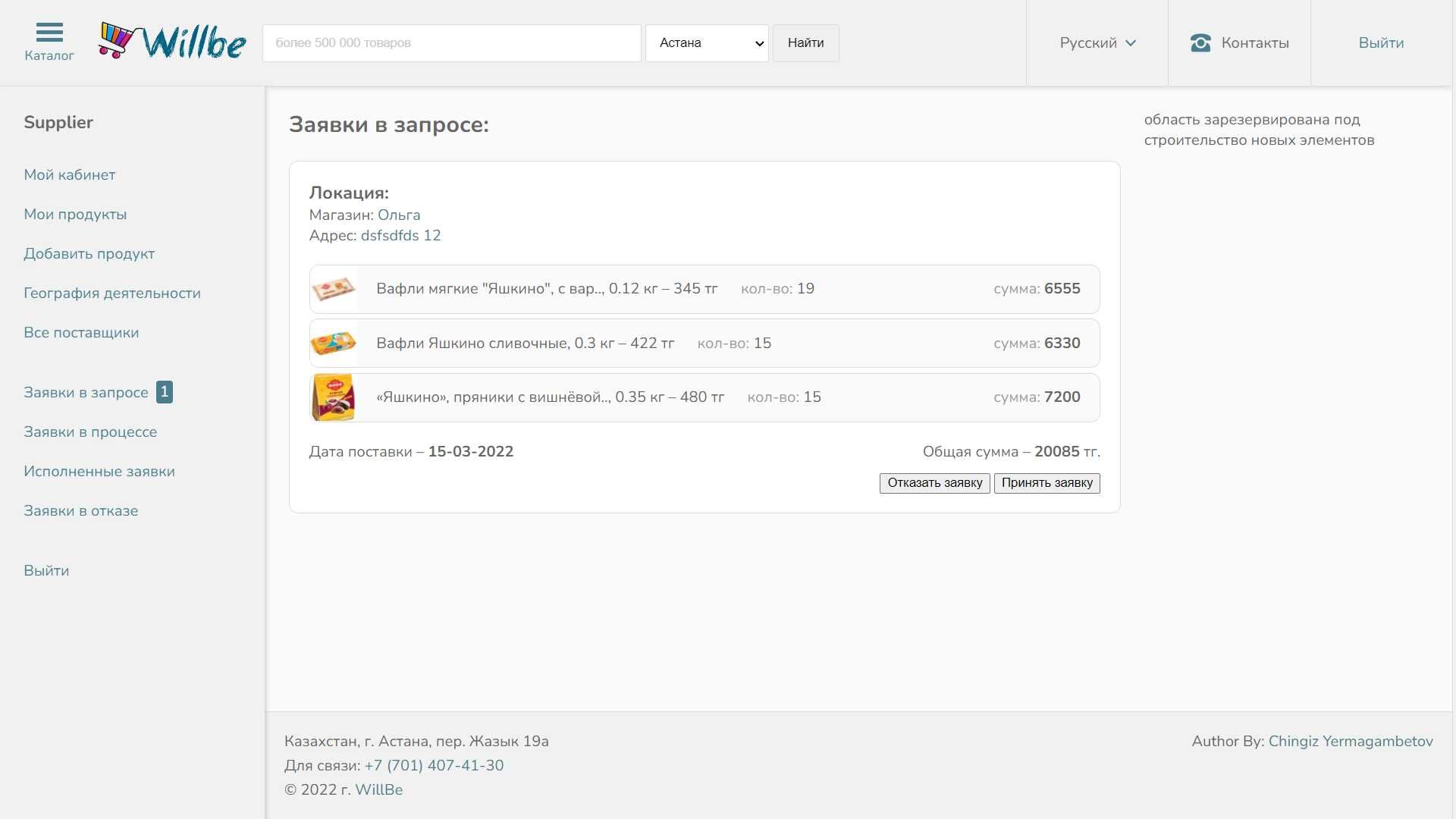Open the store link Ольга
Image resolution: width=1456 pixels, height=819 pixels.
coord(399,215)
